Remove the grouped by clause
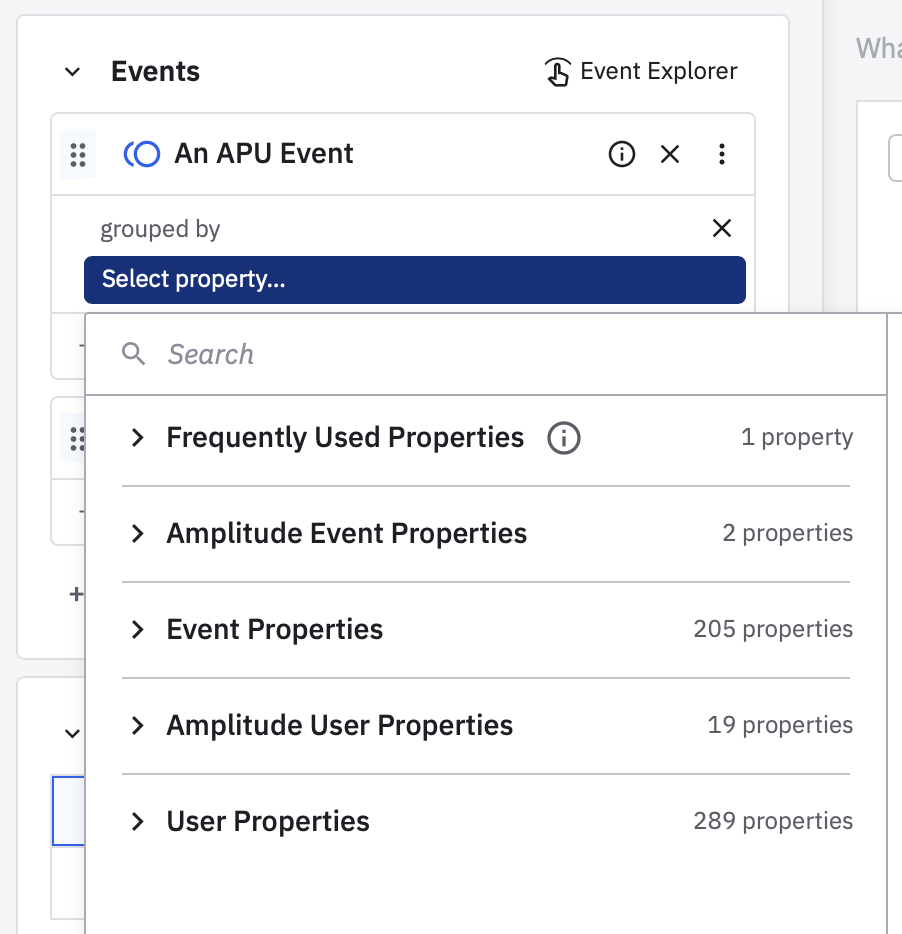The height and width of the screenshot is (934, 902). point(721,228)
